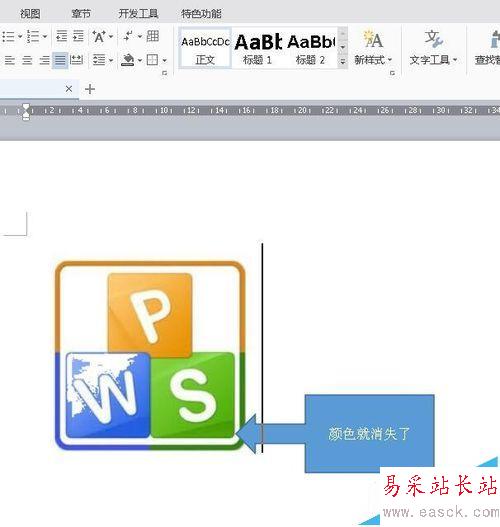500x527 pixels.
Task: Open the 文字工具 menu
Action: tap(433, 48)
